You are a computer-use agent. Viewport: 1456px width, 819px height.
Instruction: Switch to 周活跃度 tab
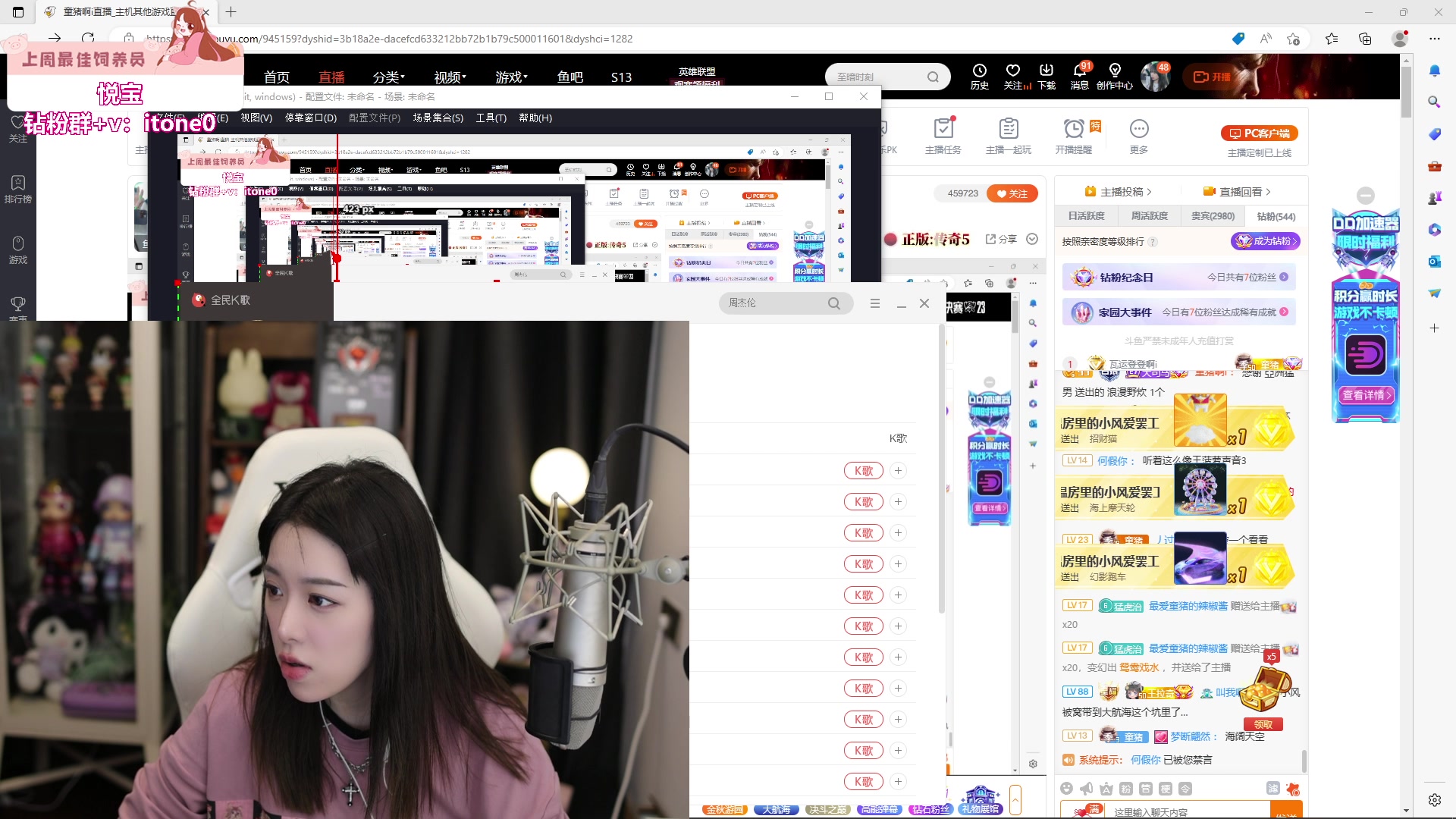point(1149,216)
